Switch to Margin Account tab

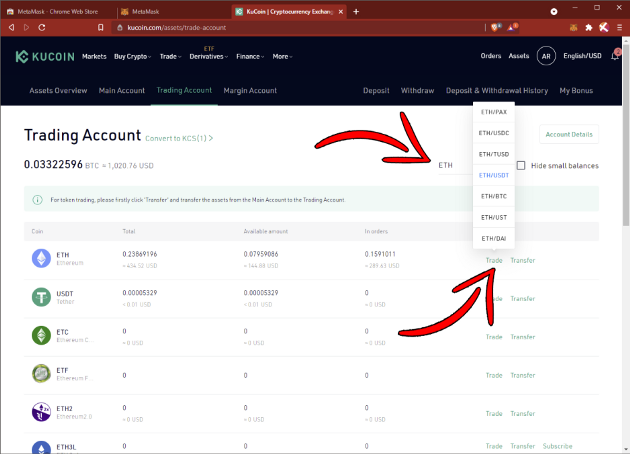[x=250, y=91]
